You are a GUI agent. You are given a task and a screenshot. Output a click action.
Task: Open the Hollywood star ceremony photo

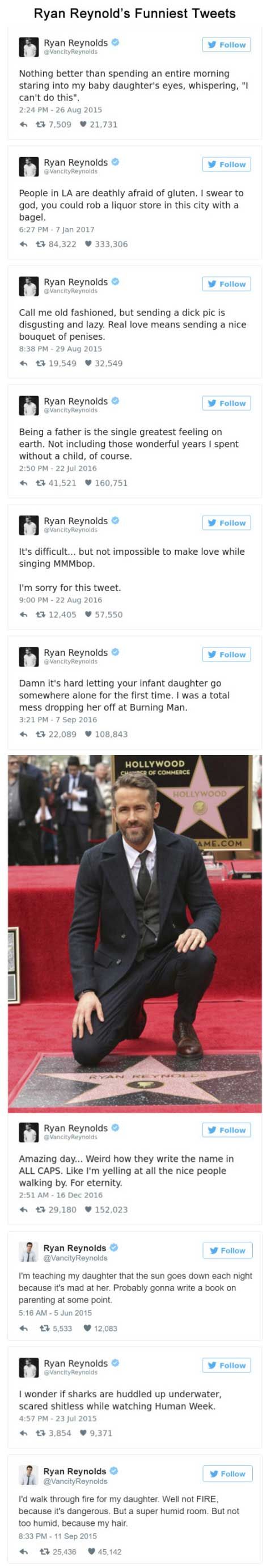click(134, 934)
